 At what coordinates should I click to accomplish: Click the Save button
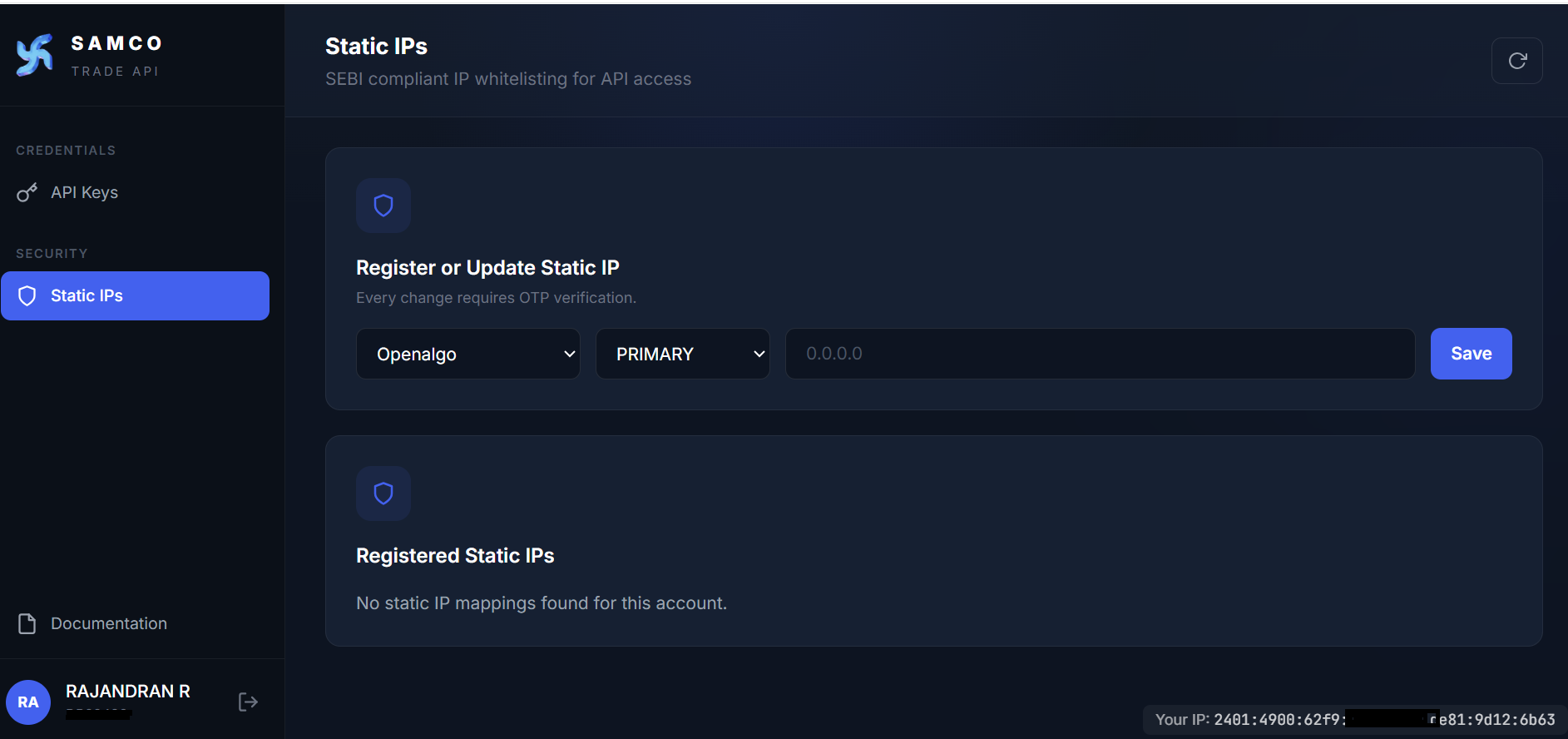point(1471,354)
